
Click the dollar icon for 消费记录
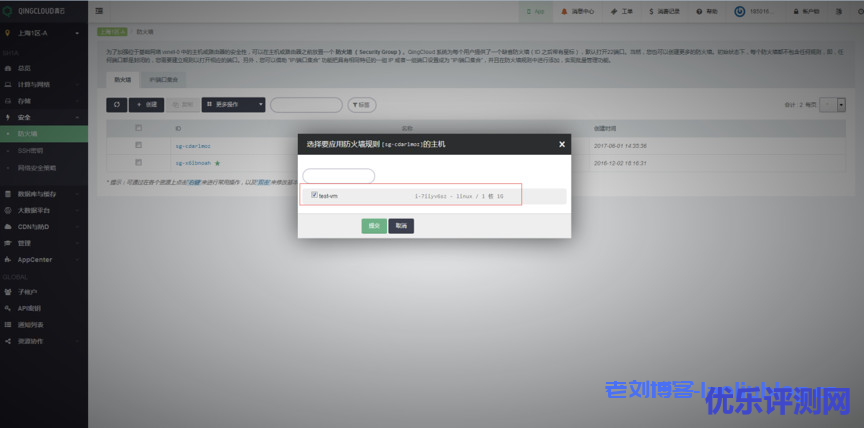pos(652,12)
